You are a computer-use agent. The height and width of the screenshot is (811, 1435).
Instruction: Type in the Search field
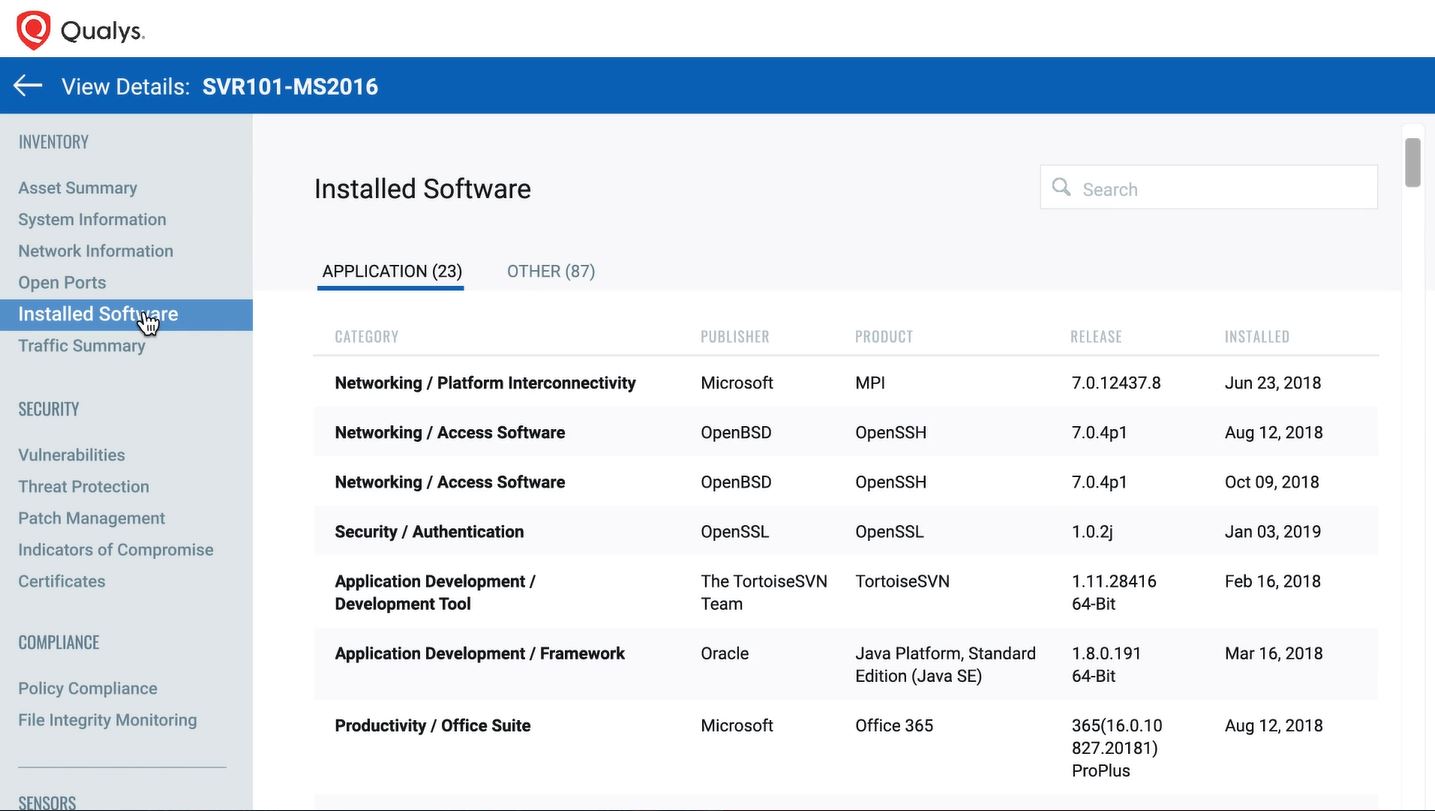pos(1220,189)
